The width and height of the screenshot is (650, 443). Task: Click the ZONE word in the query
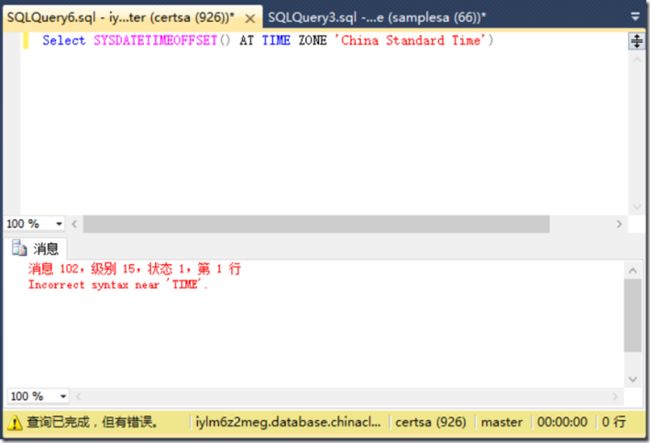click(313, 41)
